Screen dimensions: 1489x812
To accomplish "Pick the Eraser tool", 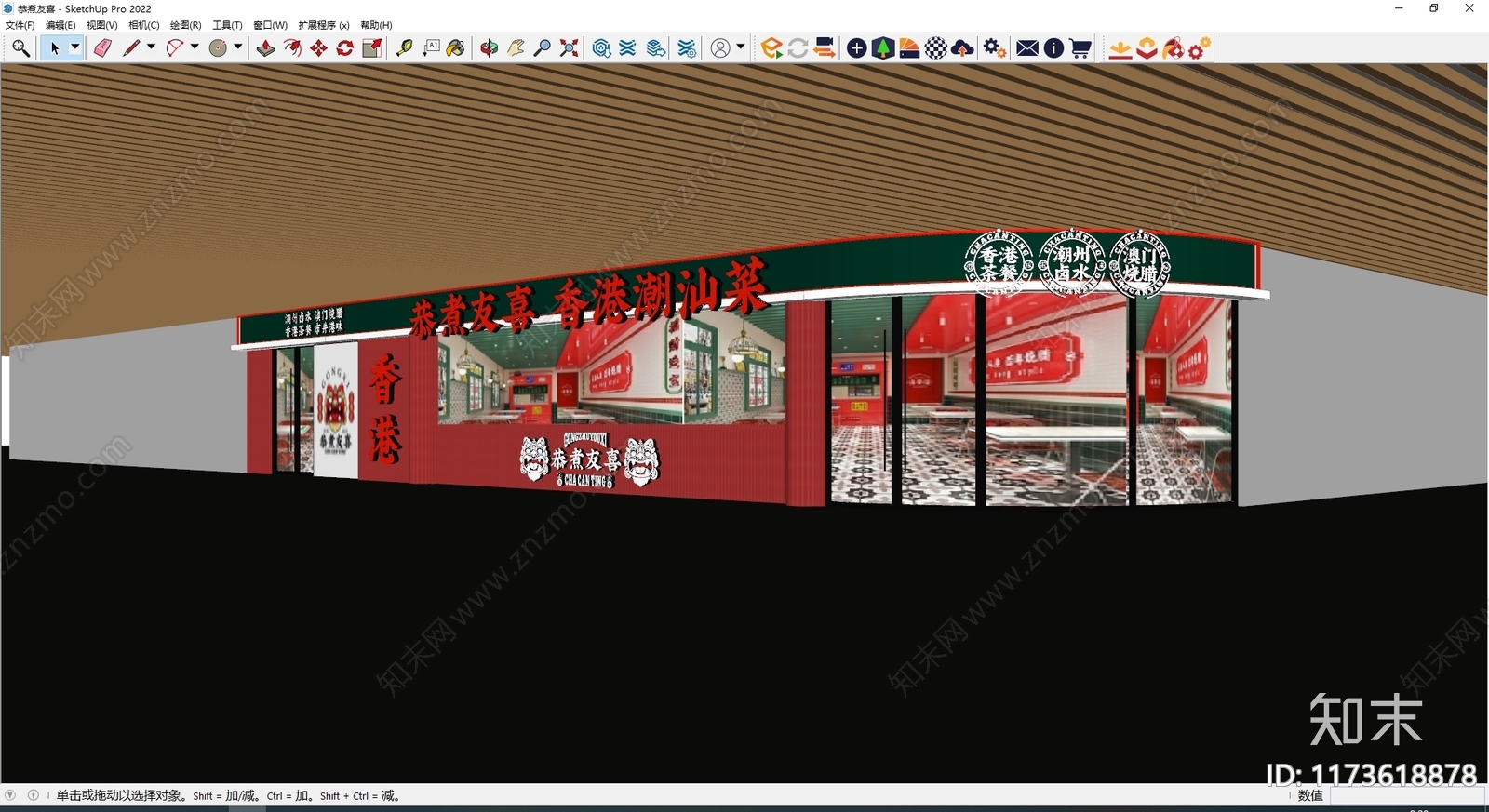I will tap(102, 48).
